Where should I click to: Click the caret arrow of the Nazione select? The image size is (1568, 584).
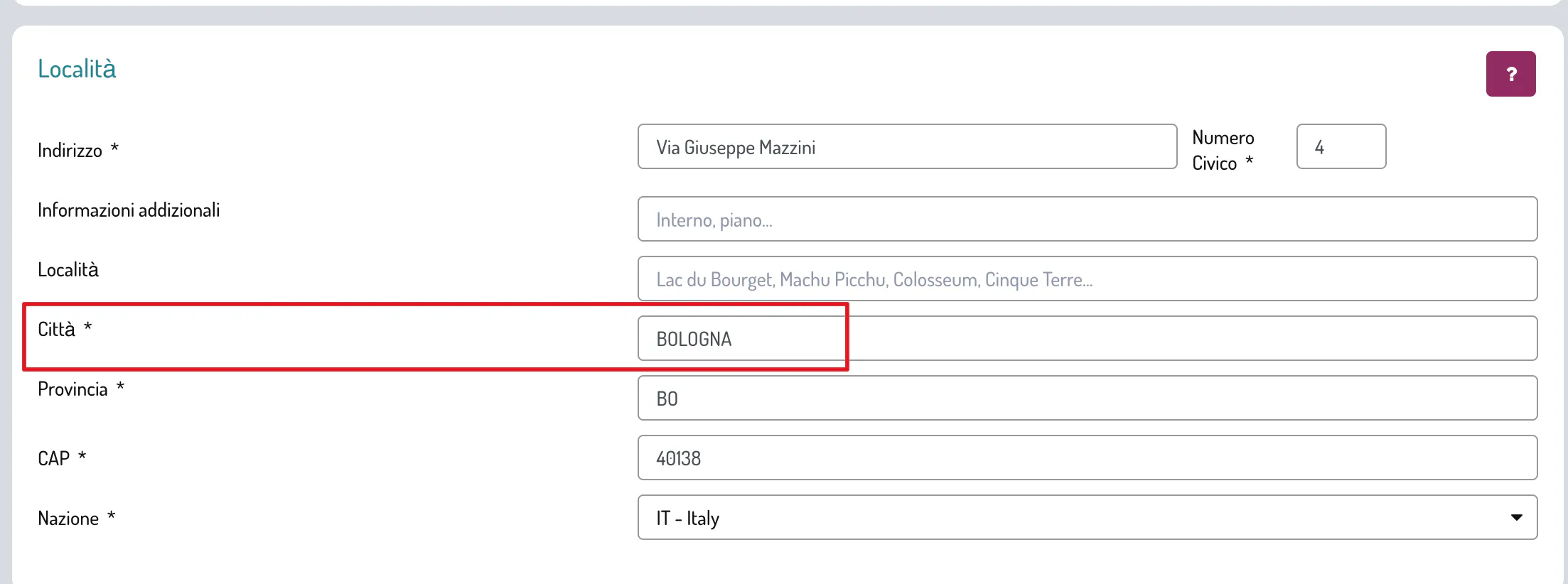pos(1516,518)
